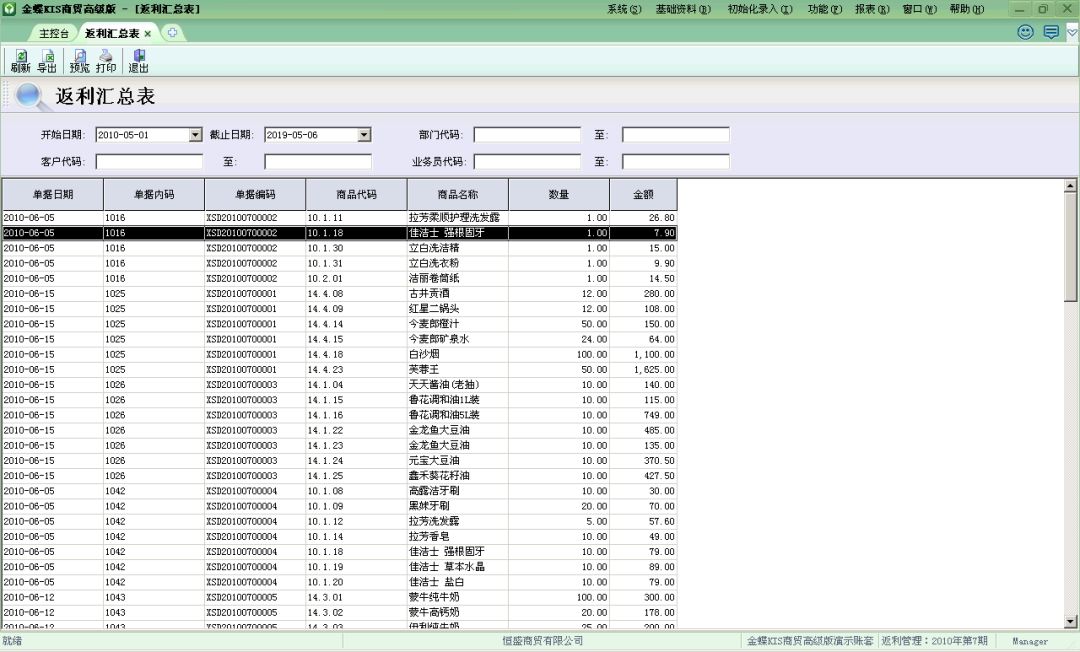Click the 业务员代码 end input field
Image resolution: width=1080 pixels, height=652 pixels.
coord(676,162)
